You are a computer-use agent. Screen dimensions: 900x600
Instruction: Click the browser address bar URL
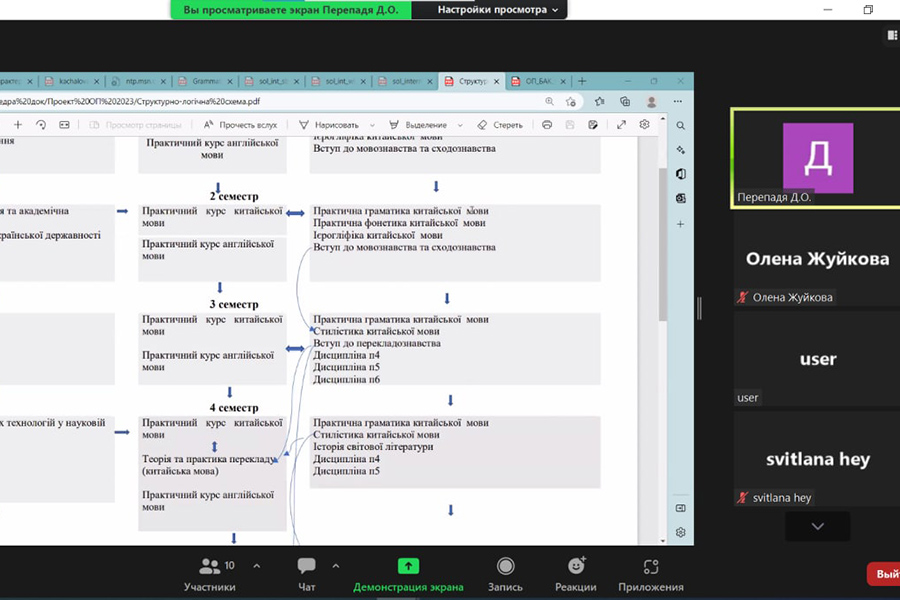tap(130, 102)
